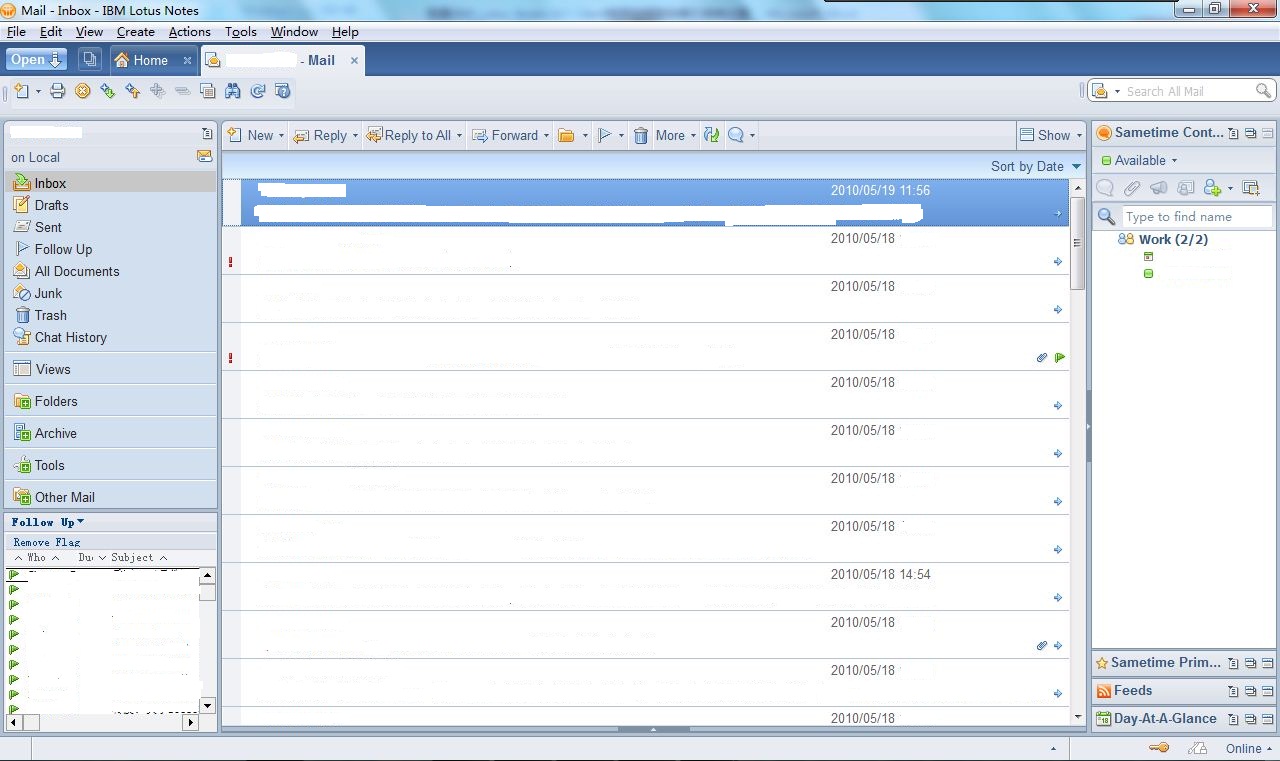The width and height of the screenshot is (1280, 761).
Task: Open the Forward dropdown arrow
Action: [x=546, y=136]
